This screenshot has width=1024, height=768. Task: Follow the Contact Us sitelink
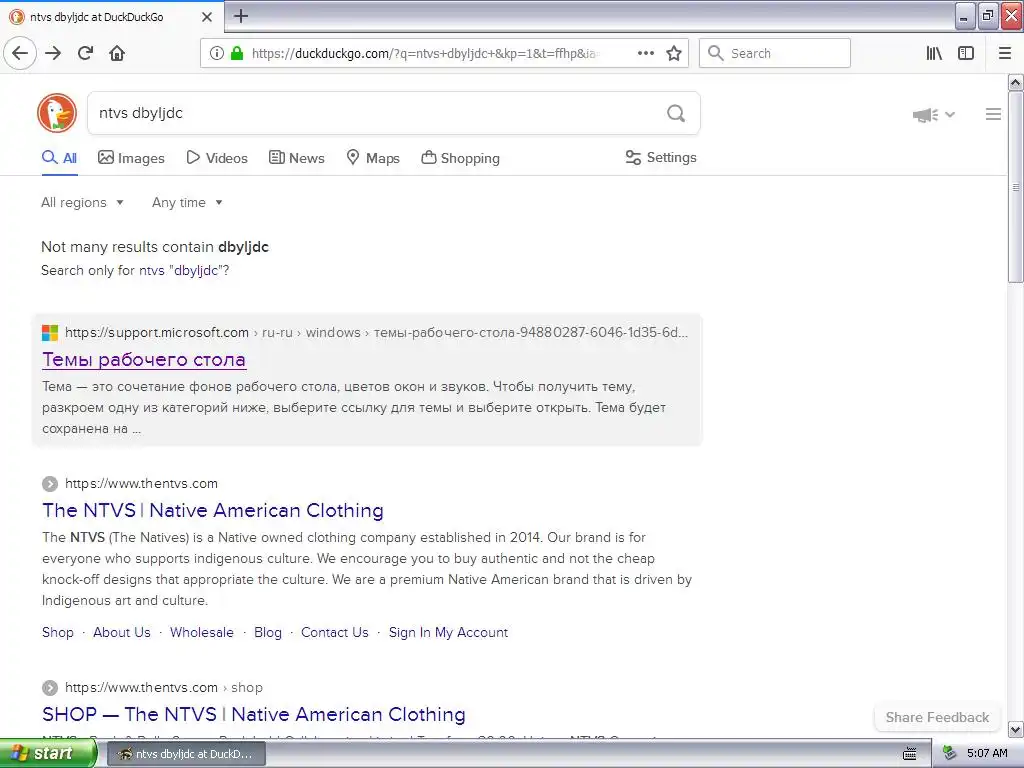click(334, 632)
